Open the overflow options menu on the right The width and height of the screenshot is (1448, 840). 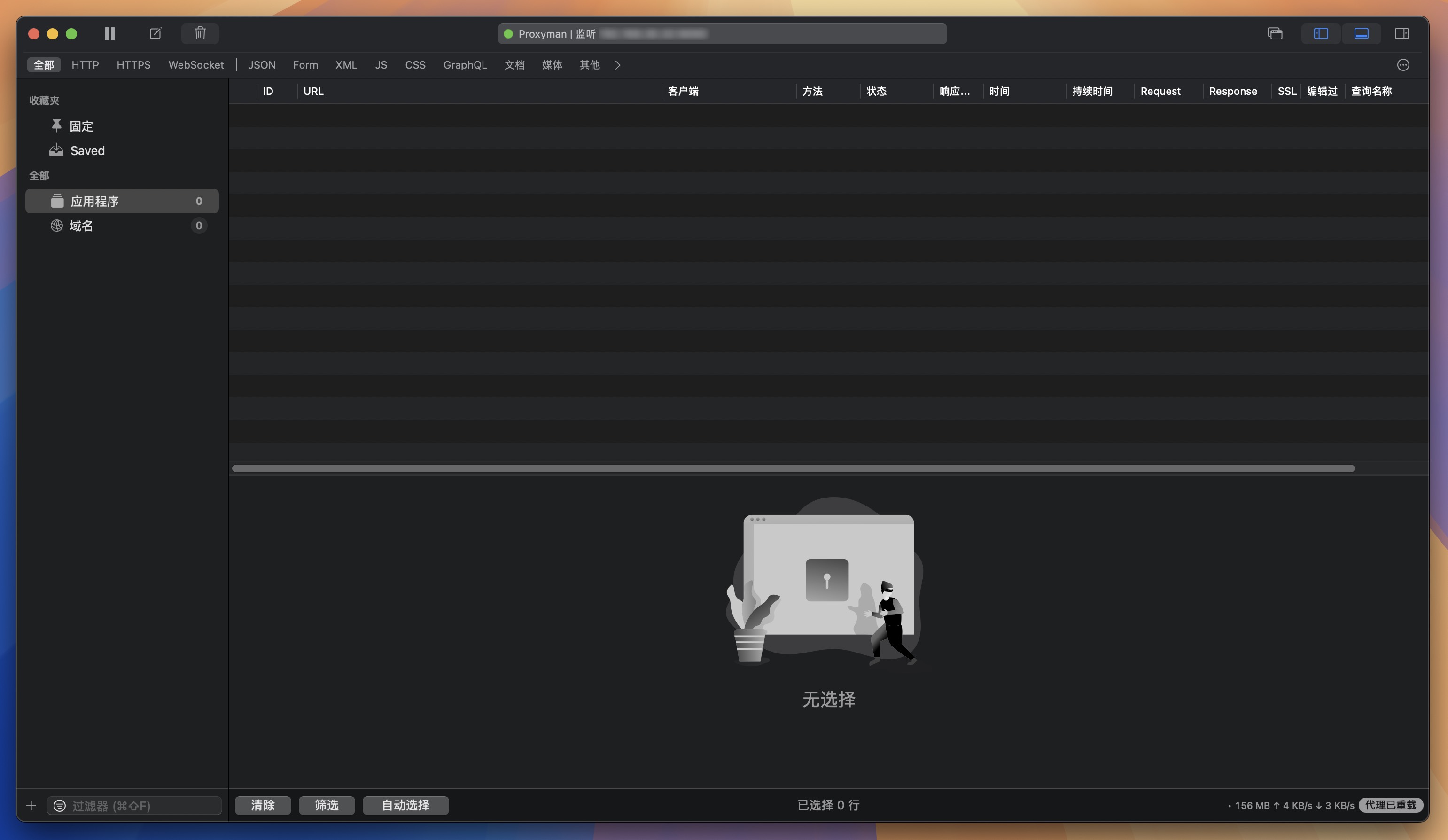coord(1402,65)
